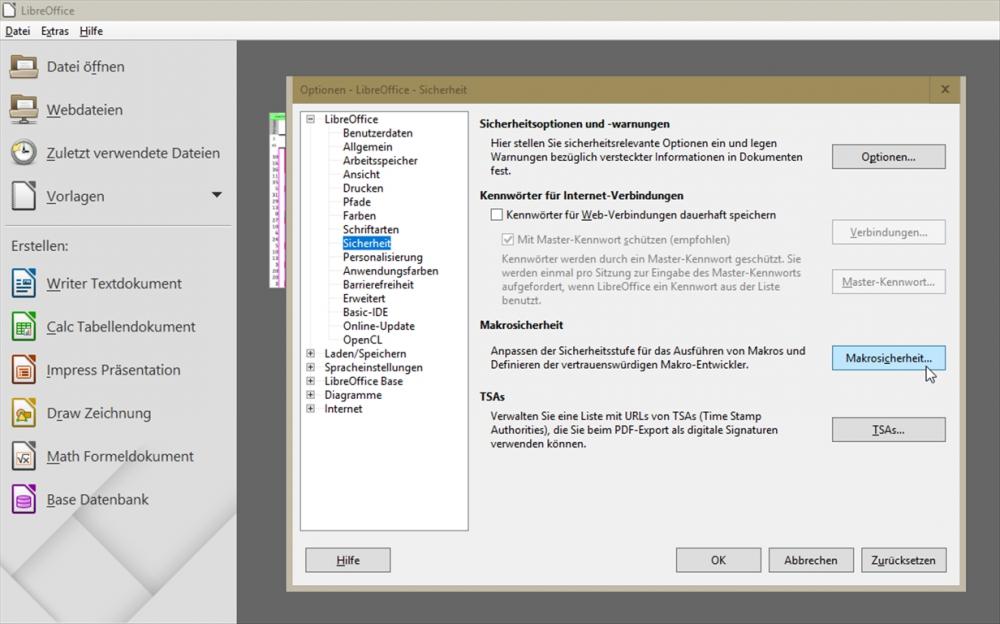Confirm the dialog with OK
The width and height of the screenshot is (1000, 624).
coord(718,560)
